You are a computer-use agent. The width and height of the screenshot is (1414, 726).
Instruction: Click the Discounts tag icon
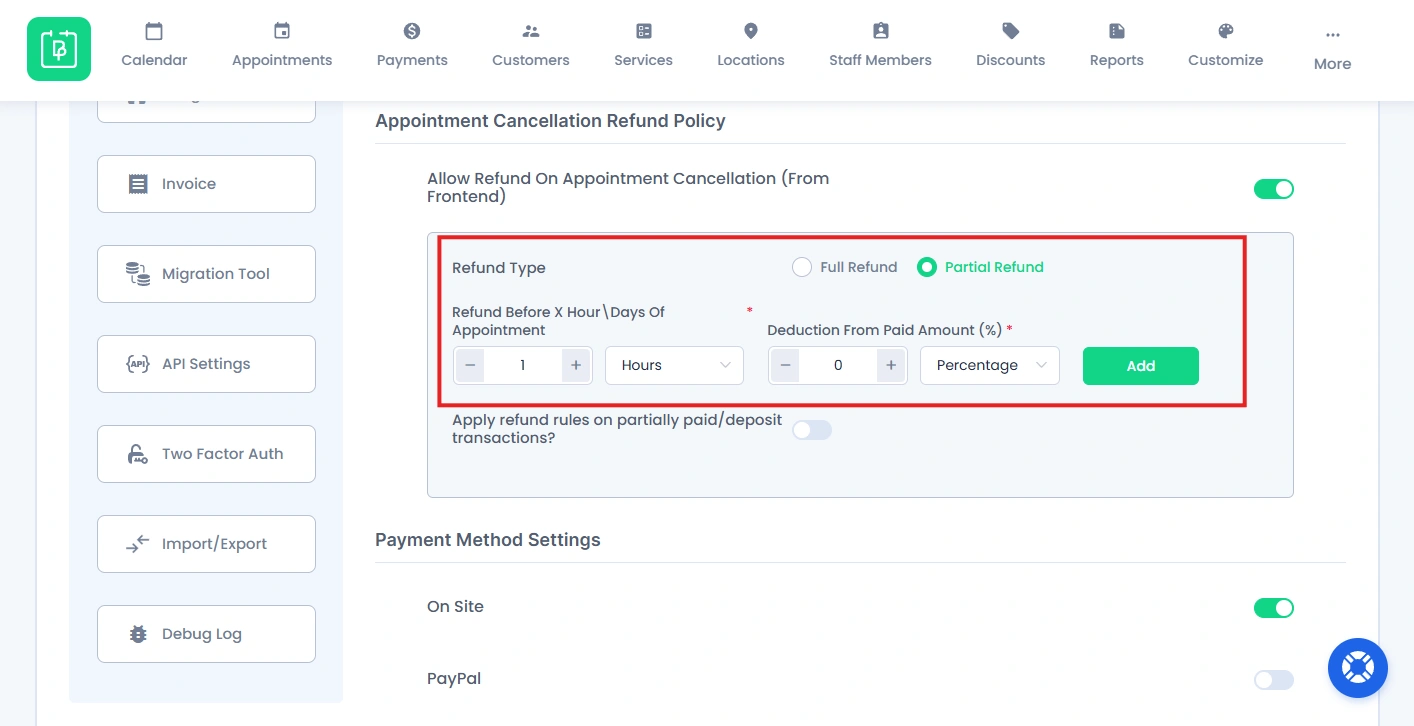(x=1011, y=31)
